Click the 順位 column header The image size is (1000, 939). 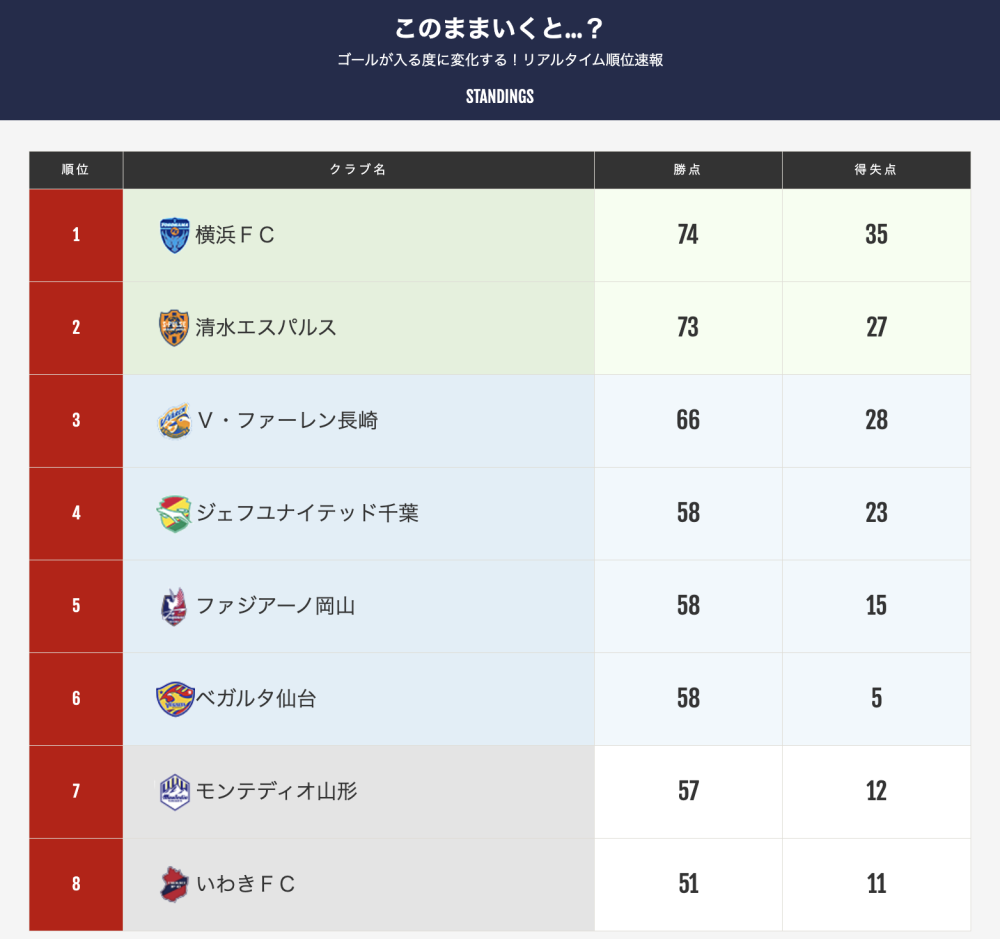tap(76, 170)
